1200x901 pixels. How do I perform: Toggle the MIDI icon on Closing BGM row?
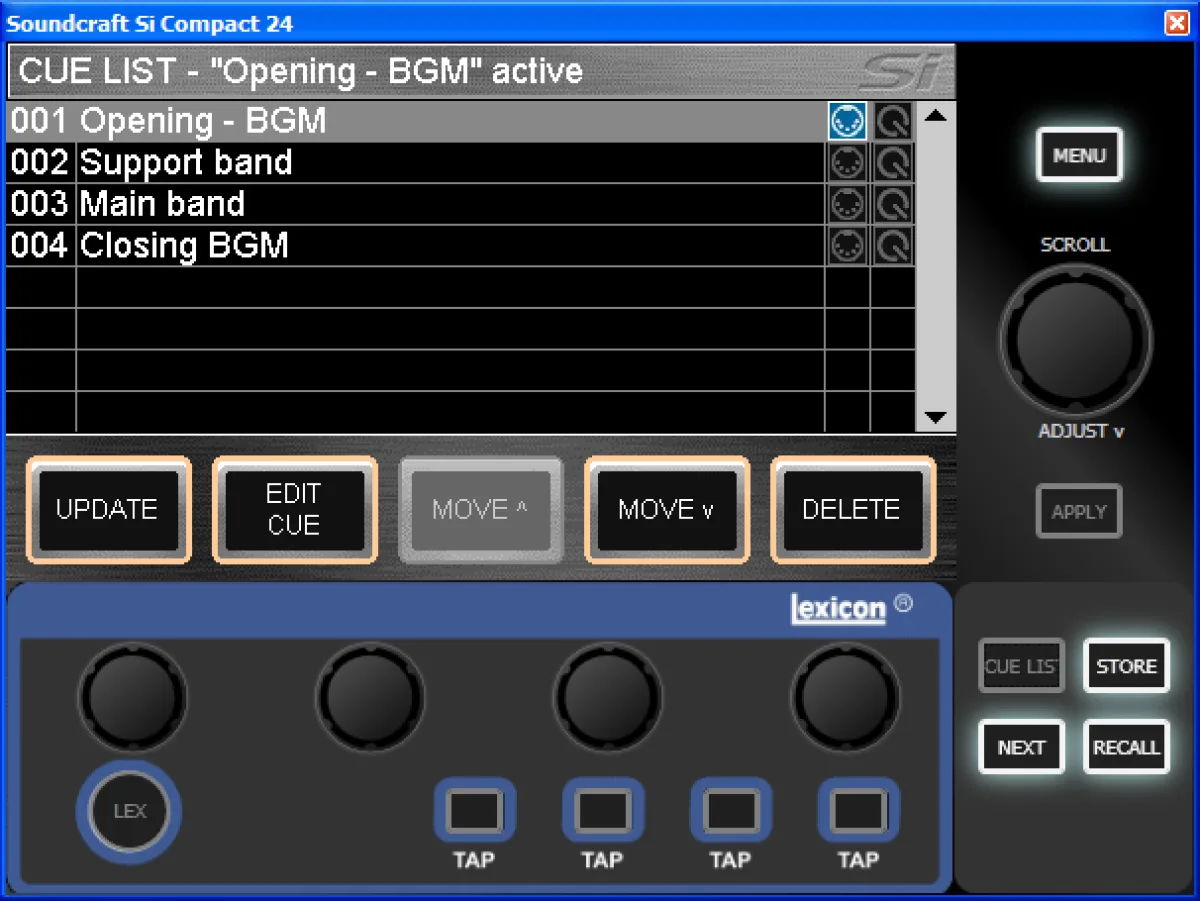pos(847,246)
